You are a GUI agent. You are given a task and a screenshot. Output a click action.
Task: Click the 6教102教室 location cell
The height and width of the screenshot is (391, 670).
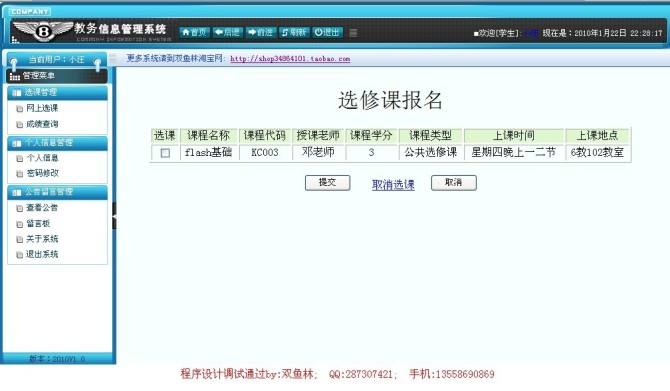[x=597, y=152]
